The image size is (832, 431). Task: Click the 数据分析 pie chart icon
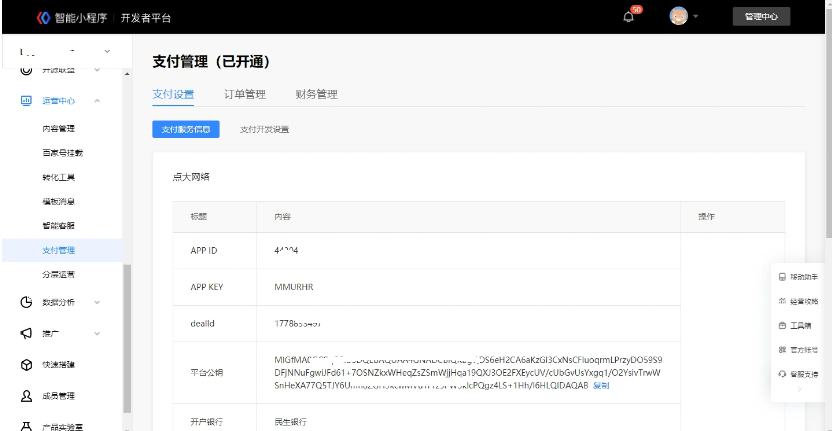[x=27, y=302]
